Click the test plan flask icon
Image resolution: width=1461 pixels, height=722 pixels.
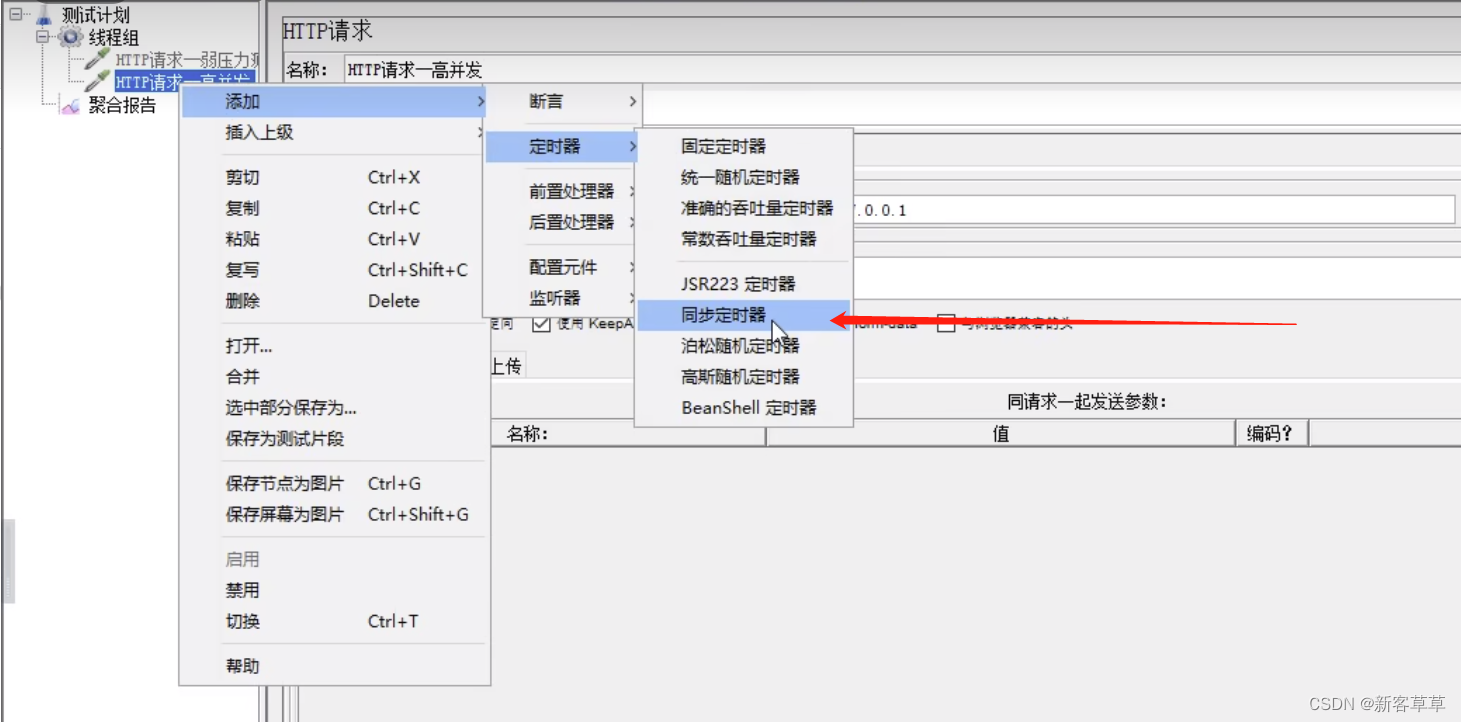(x=42, y=15)
